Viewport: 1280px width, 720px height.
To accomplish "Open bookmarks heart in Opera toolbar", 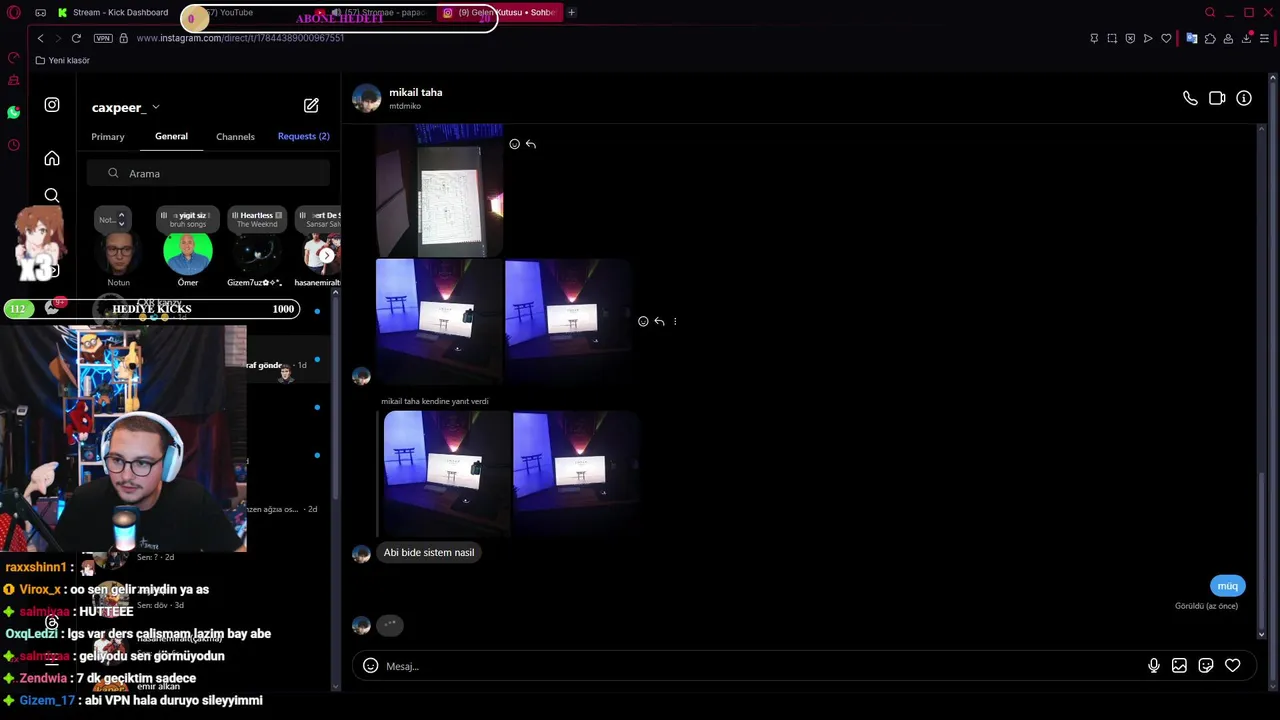I will pos(1166,38).
